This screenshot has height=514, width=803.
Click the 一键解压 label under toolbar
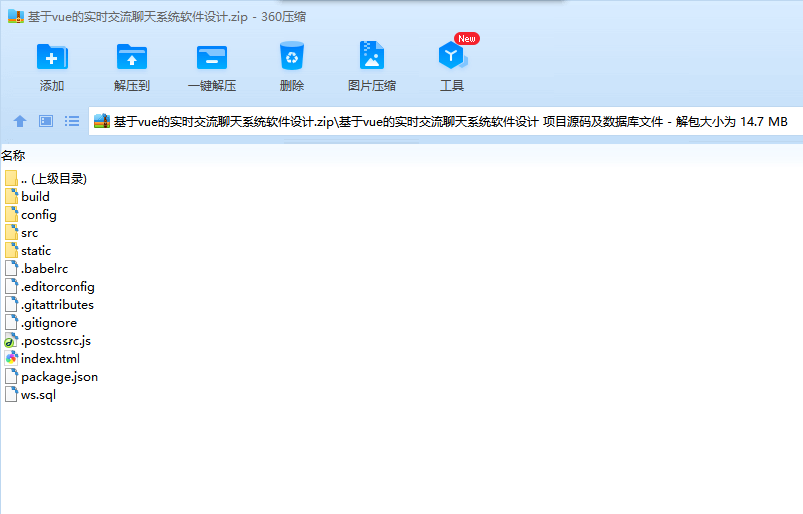pos(212,85)
